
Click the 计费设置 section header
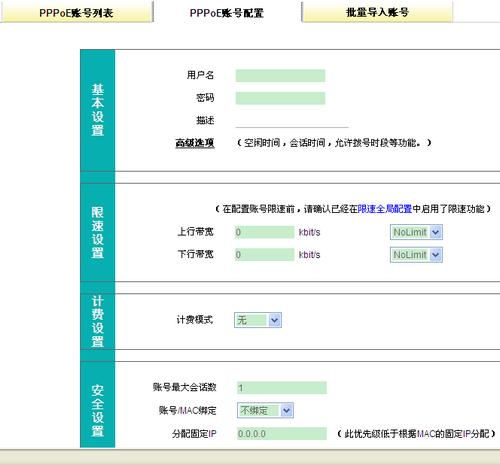pyautogui.click(x=98, y=321)
